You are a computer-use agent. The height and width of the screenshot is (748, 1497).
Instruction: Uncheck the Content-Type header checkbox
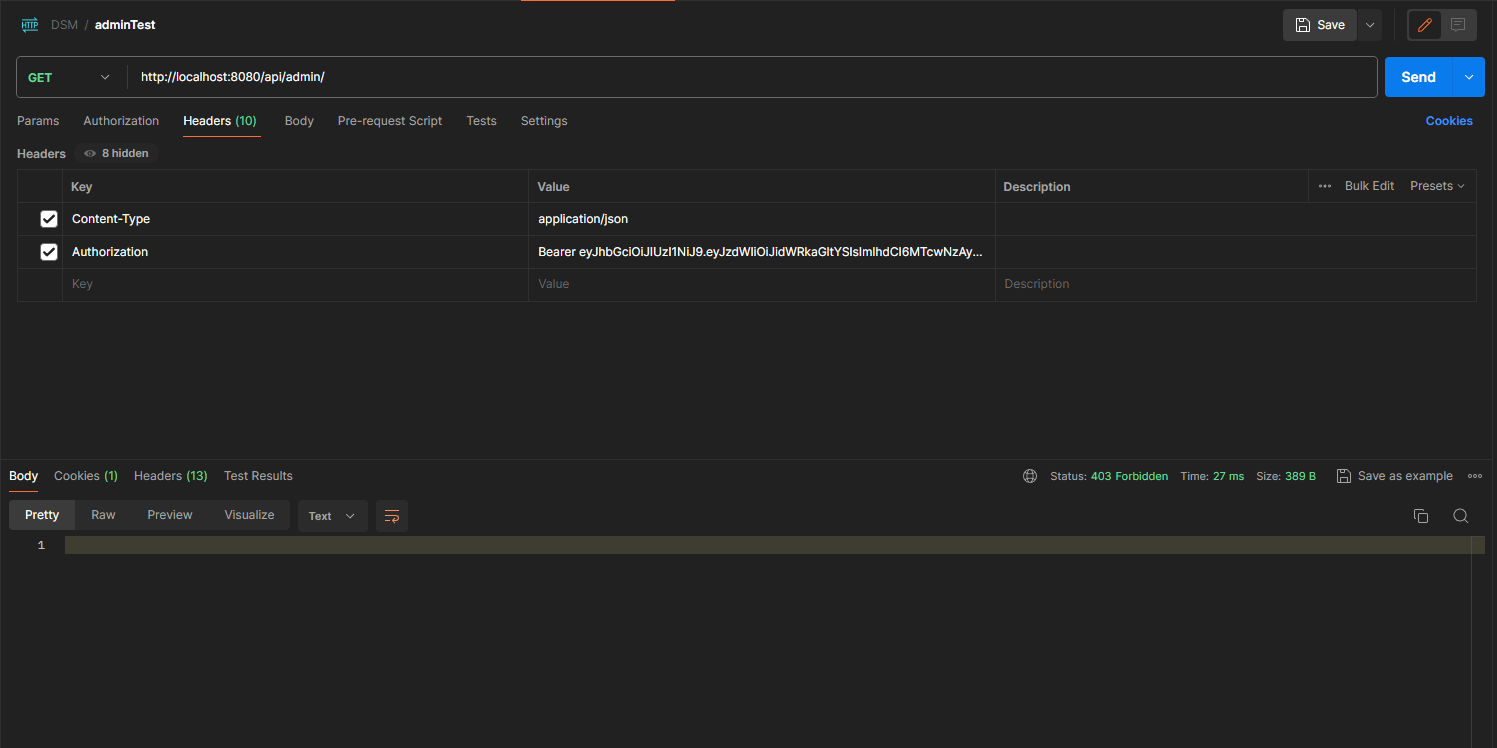pos(49,219)
